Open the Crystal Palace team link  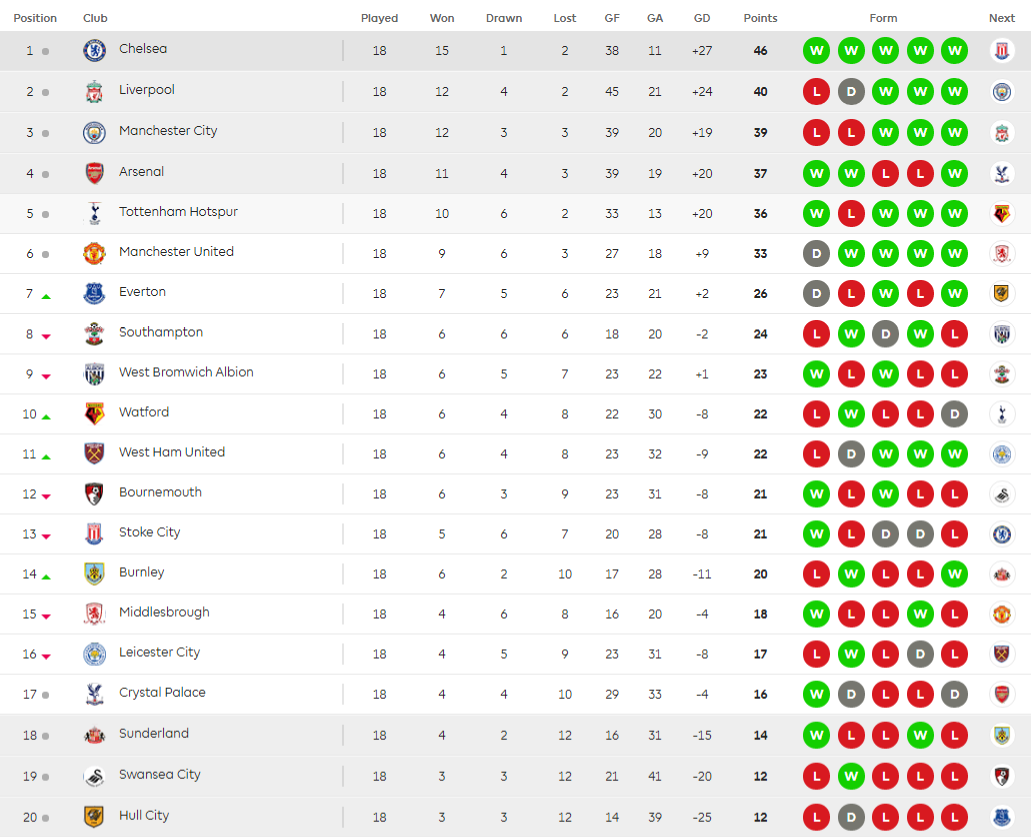[162, 692]
